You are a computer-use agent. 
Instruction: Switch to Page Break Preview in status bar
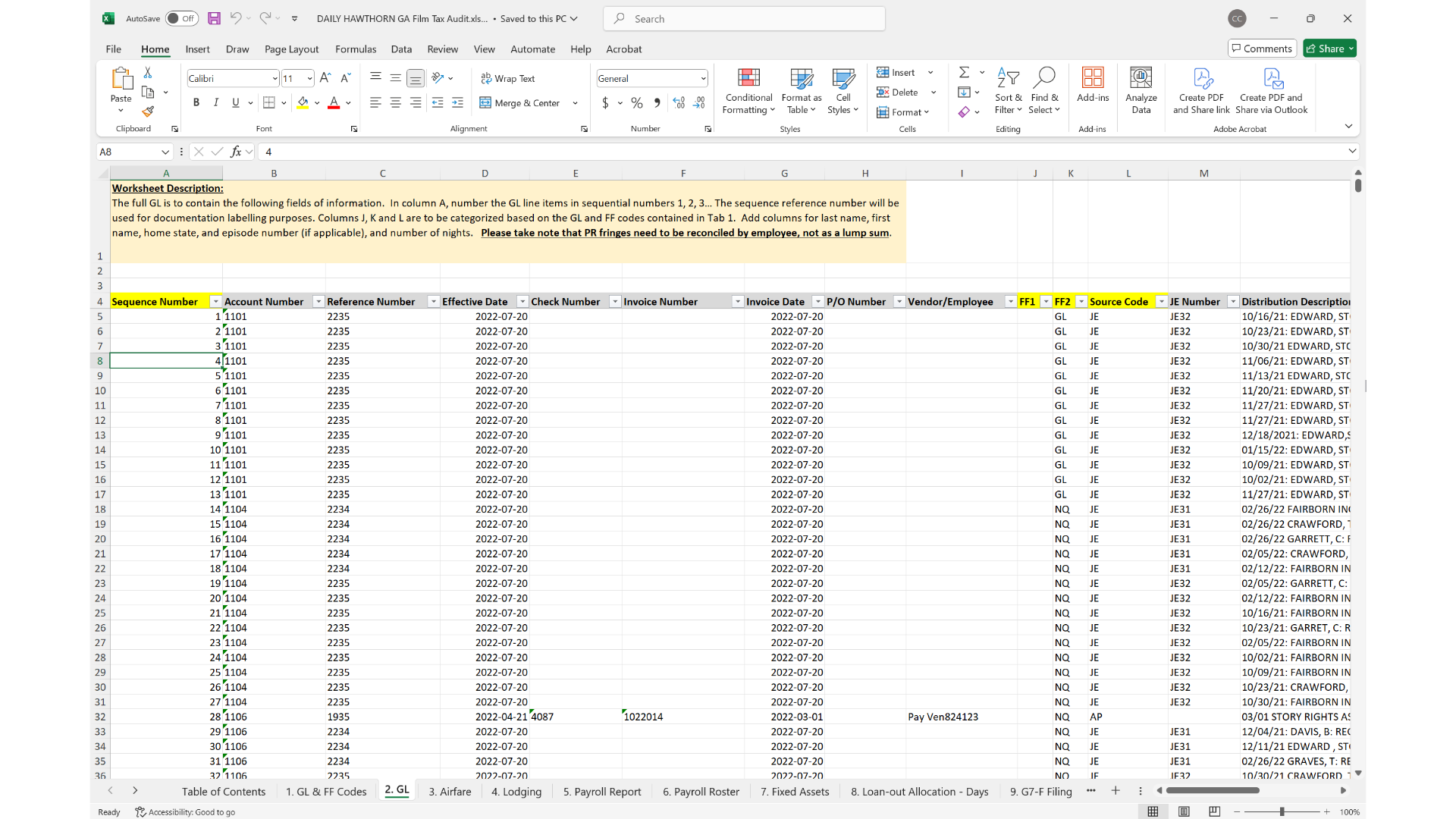tap(1214, 811)
